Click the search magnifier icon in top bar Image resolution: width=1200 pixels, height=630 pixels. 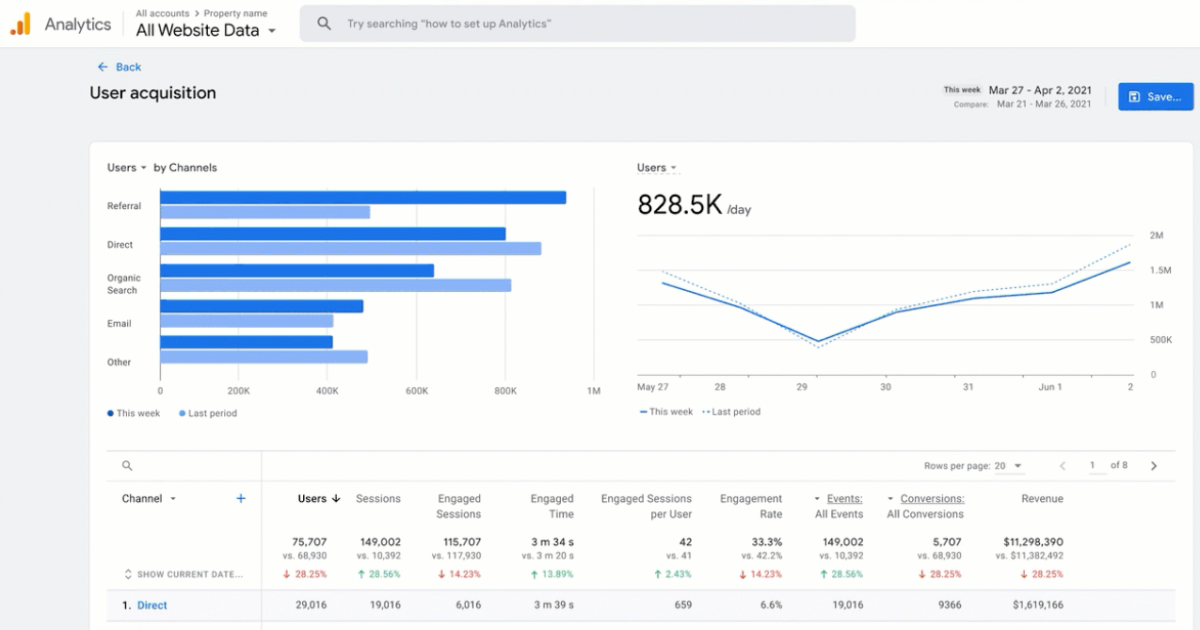click(324, 23)
